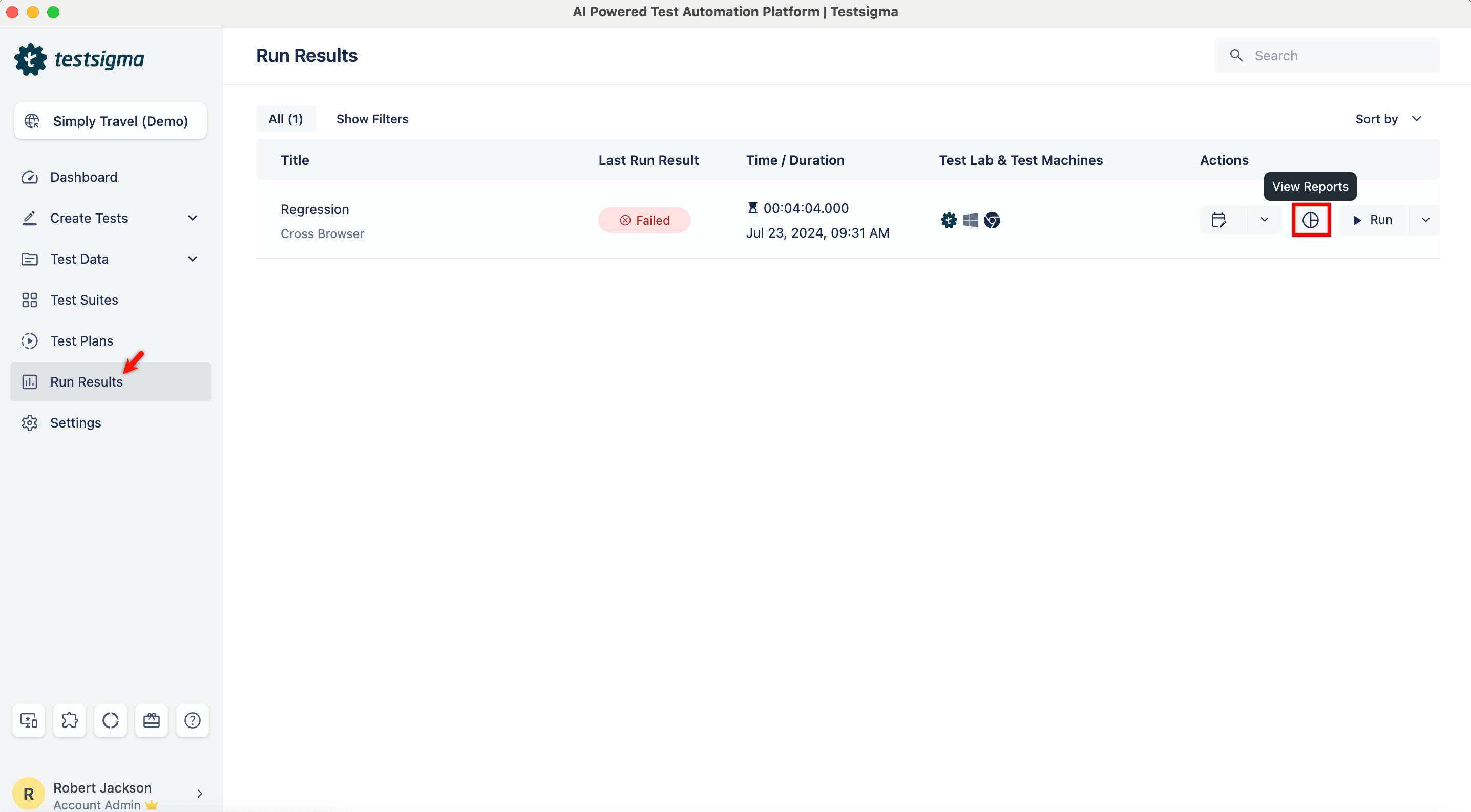Screen dimensions: 1471x812
Task: Open the Test Data menu item
Action: tap(111, 259)
